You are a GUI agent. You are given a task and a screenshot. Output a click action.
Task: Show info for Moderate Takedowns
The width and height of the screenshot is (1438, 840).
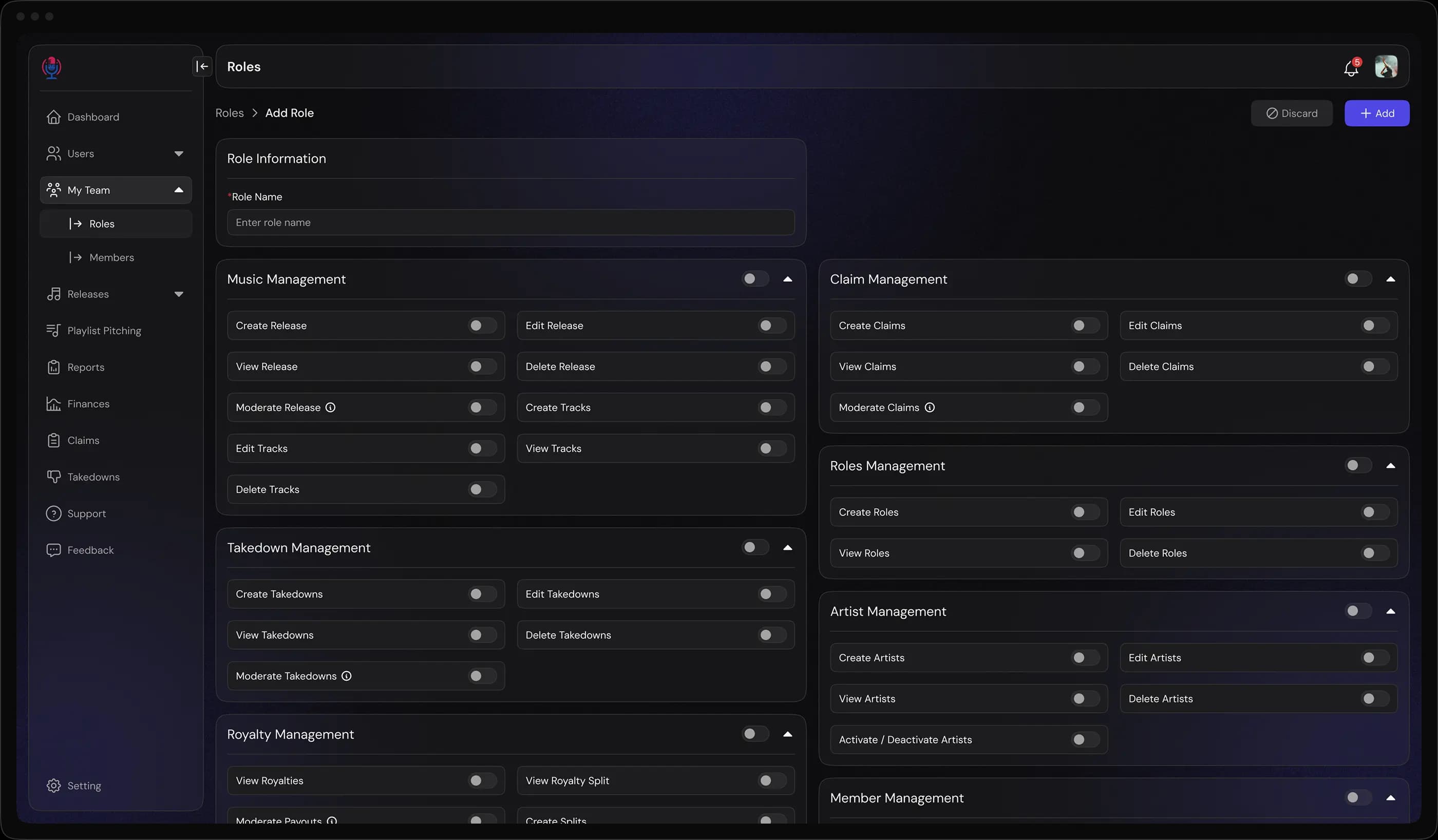tap(346, 676)
